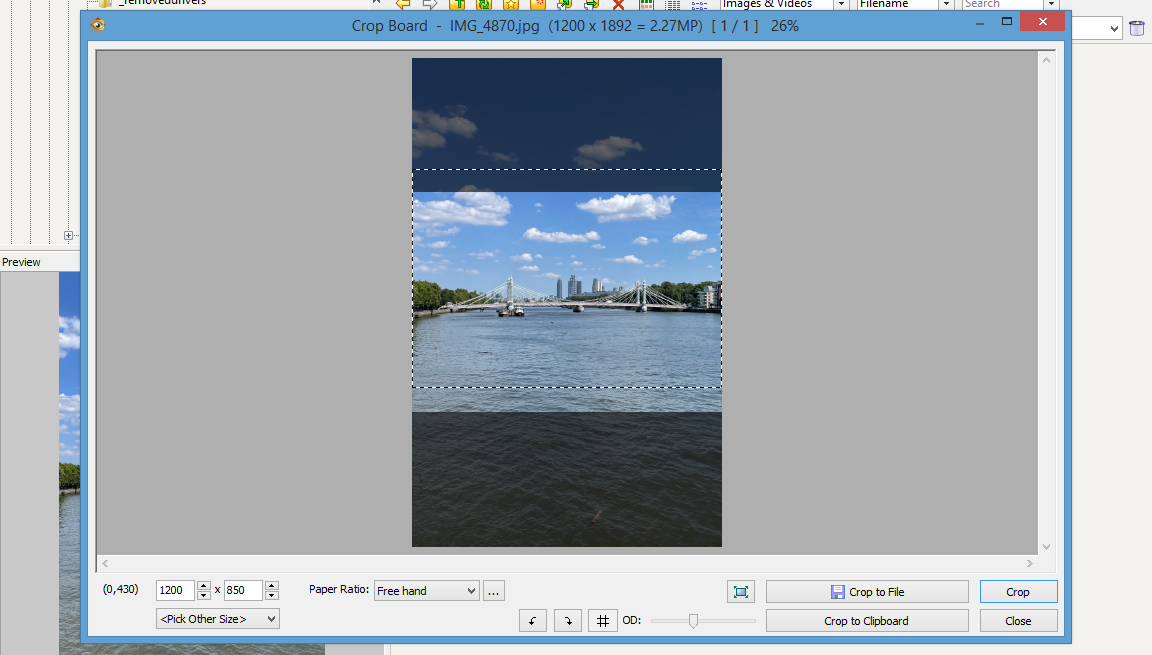This screenshot has width=1152, height=655.
Task: Click the red X delete icon in the main toolbar
Action: [619, 4]
